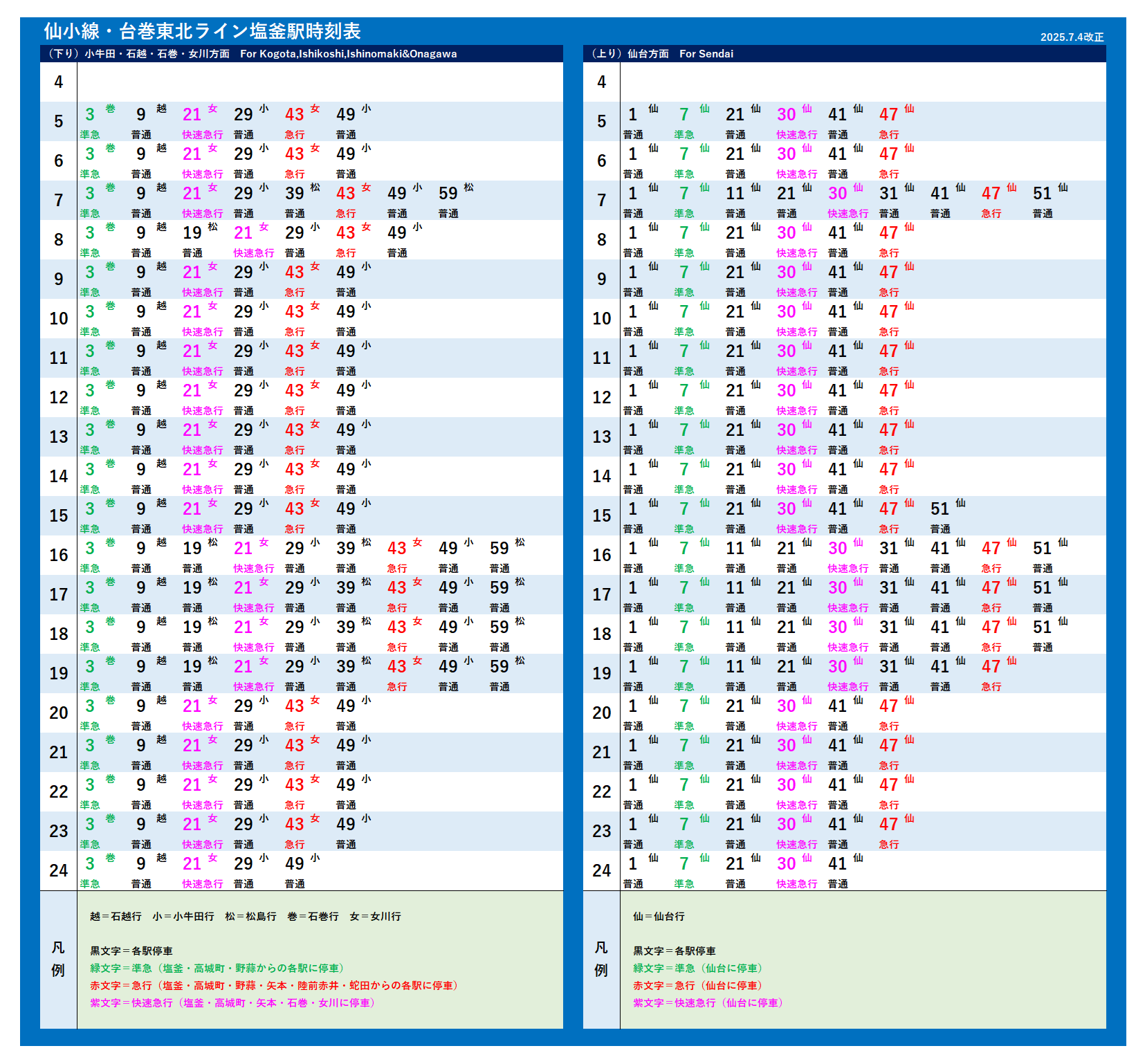The width and height of the screenshot is (1147, 1064).
Task: Click the 凡例 label beside the downbound legend
Action: point(58,960)
